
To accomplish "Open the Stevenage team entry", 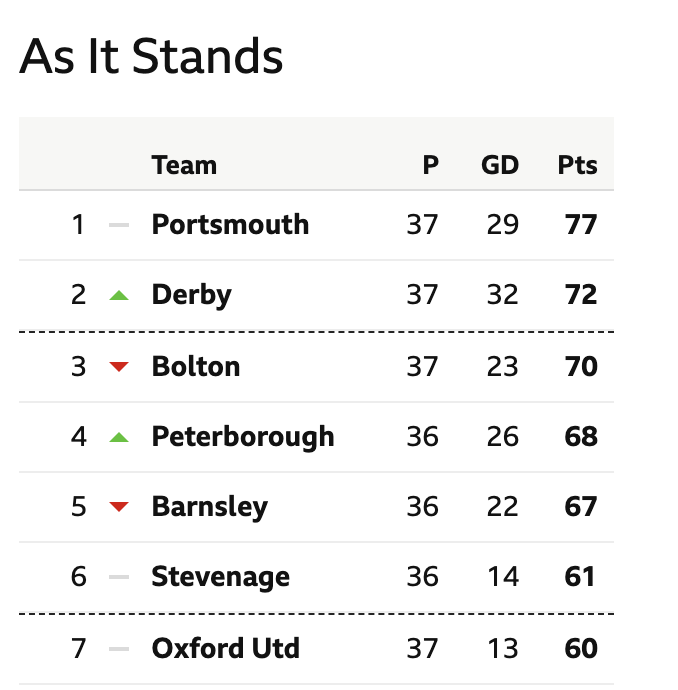I will point(220,577).
